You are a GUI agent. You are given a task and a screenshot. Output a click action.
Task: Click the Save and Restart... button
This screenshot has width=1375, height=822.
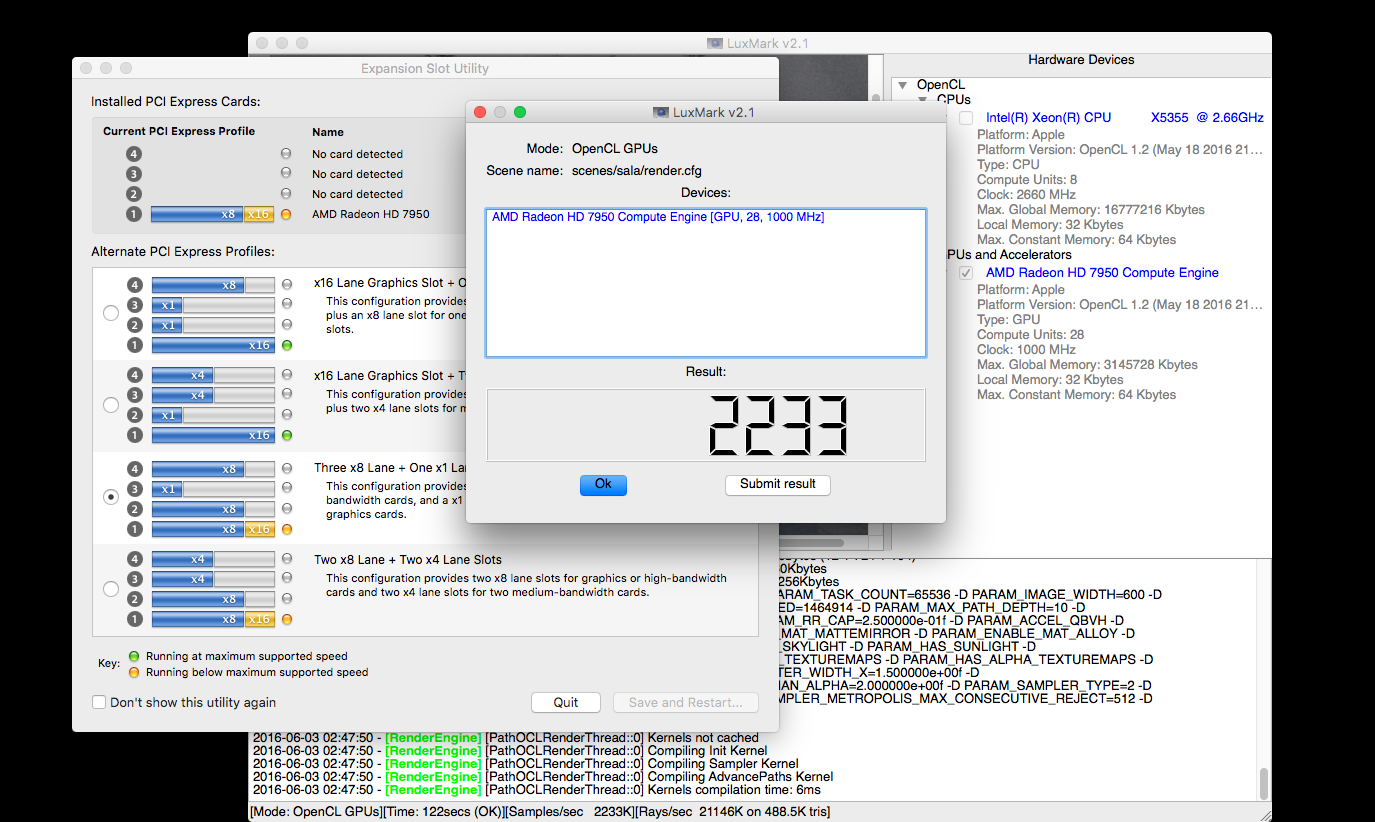click(x=686, y=702)
